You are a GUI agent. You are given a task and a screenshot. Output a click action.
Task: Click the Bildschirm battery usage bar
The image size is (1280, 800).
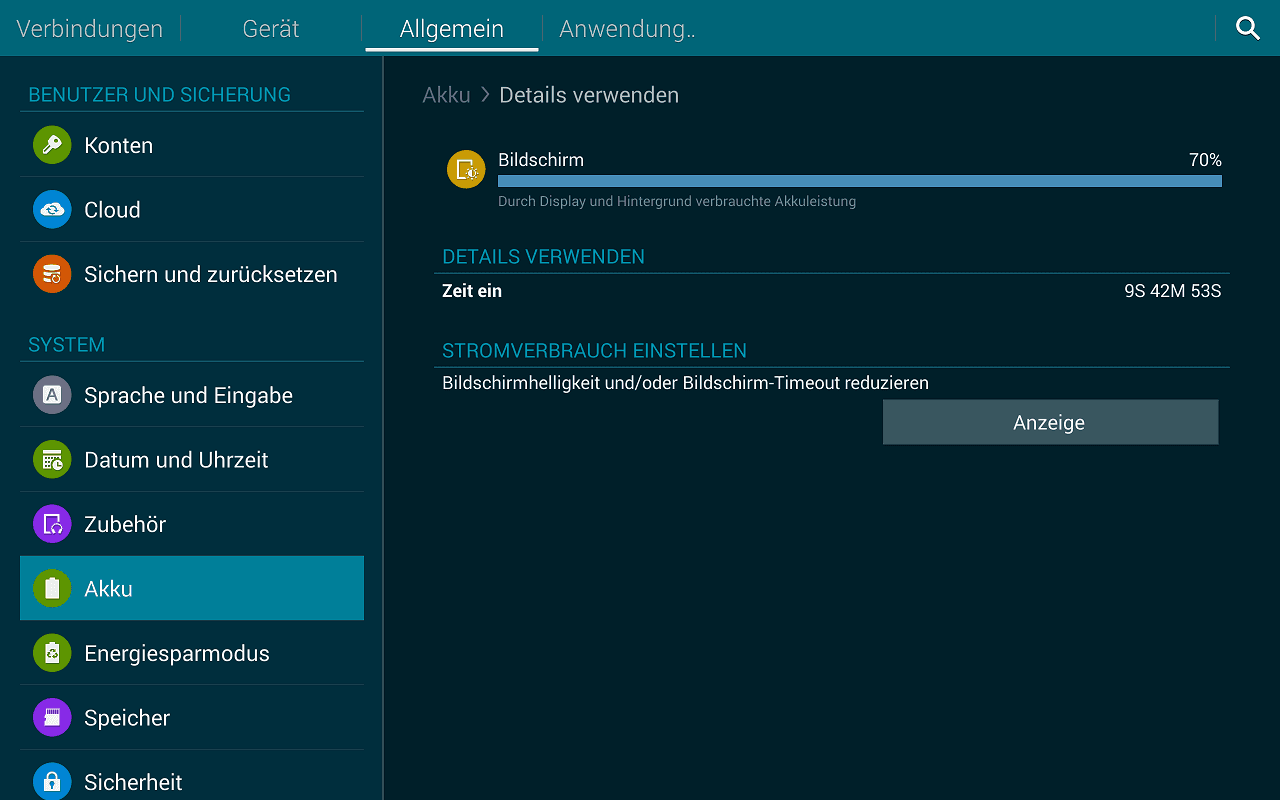(x=860, y=181)
